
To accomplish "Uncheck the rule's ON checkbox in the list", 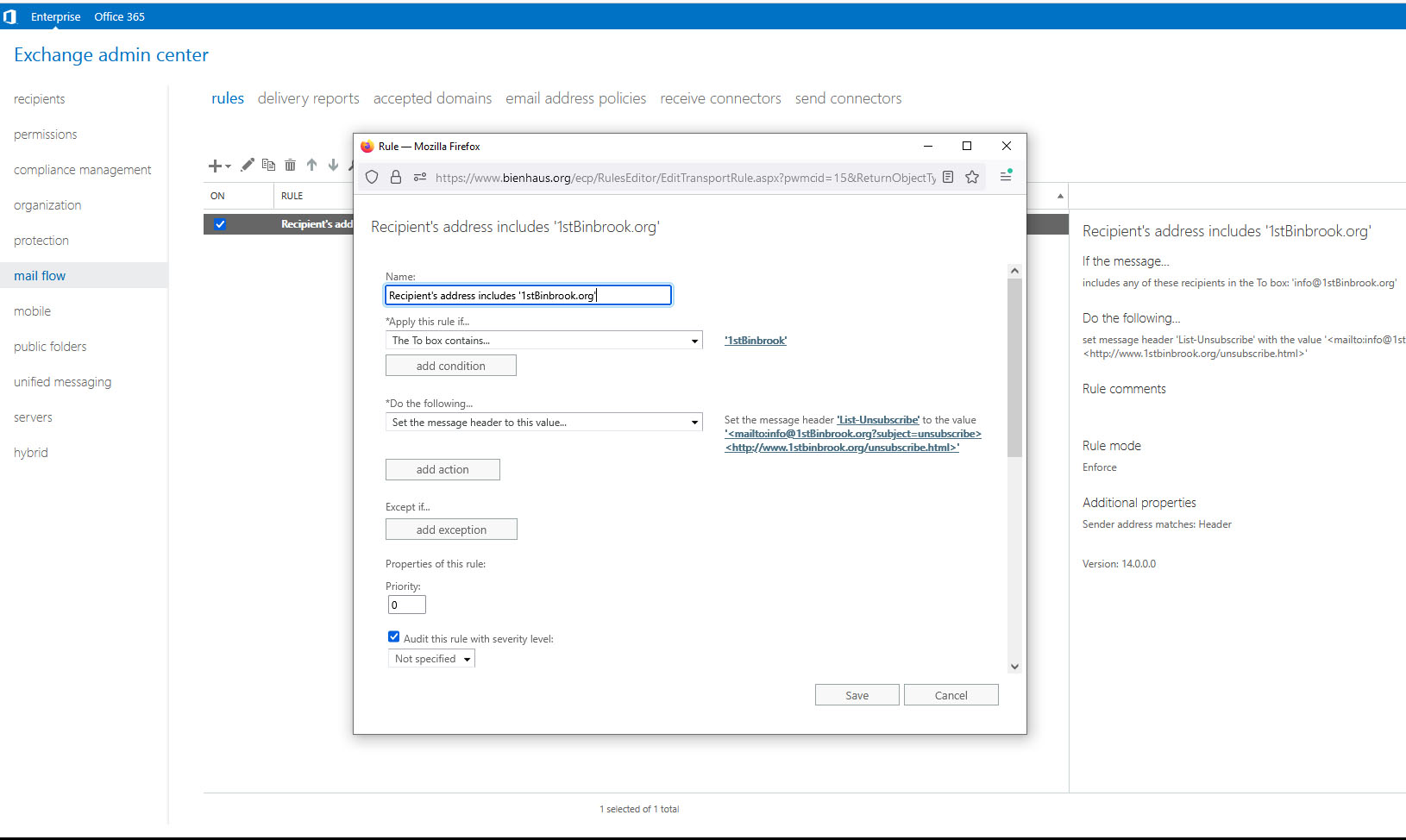I will click(220, 224).
